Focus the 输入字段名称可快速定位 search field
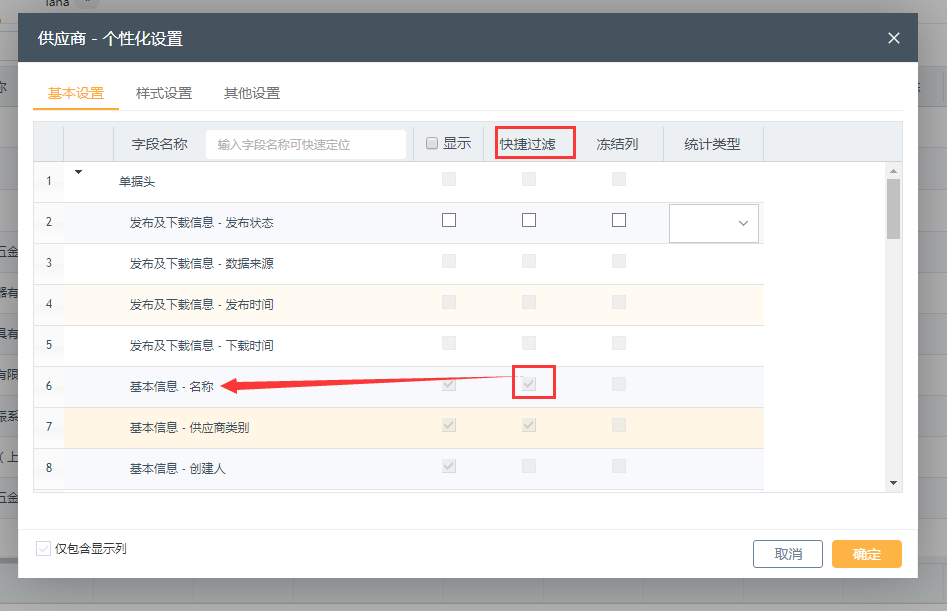Screen dimensions: 947x611 tap(306, 144)
